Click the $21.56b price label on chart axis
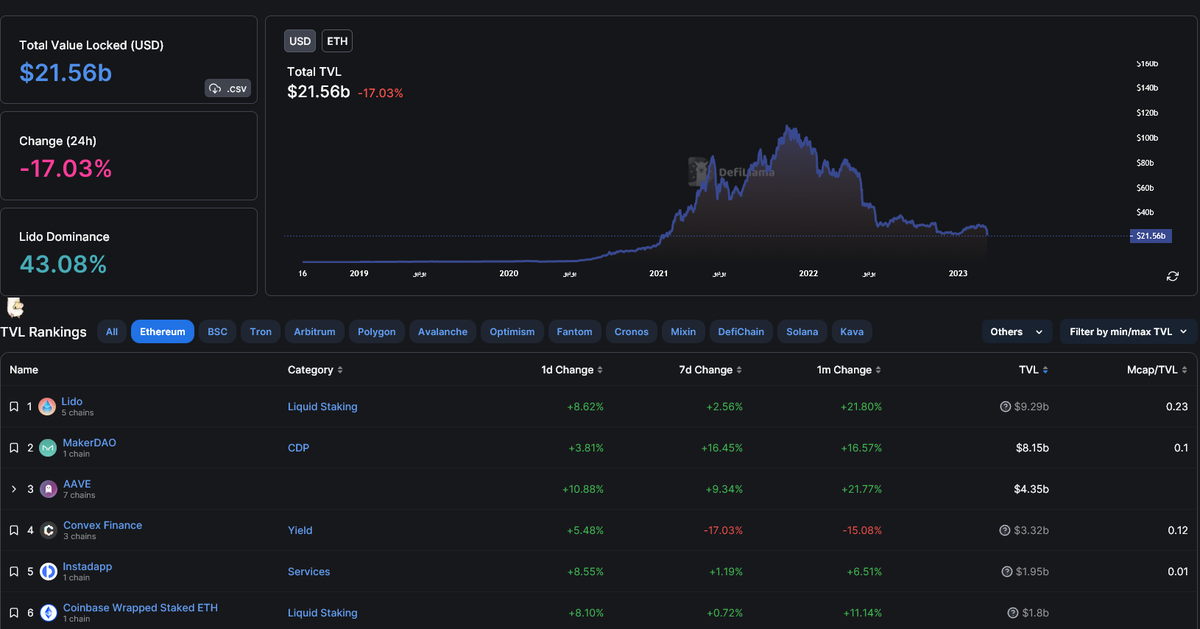The image size is (1200, 629). tap(1151, 236)
